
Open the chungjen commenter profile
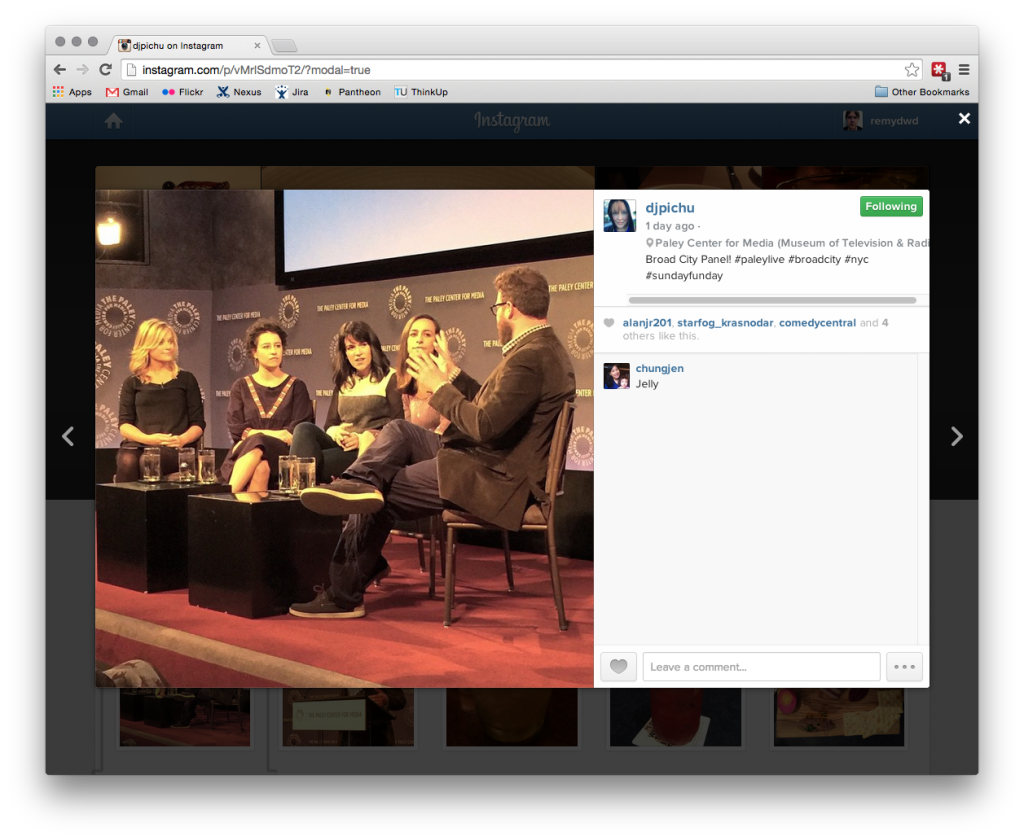pyautogui.click(x=659, y=368)
